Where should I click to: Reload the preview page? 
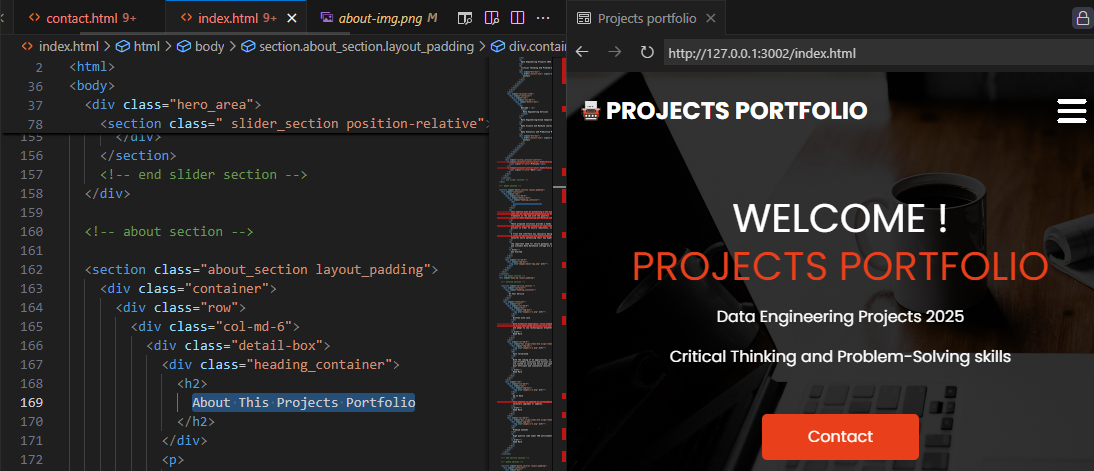tap(647, 52)
